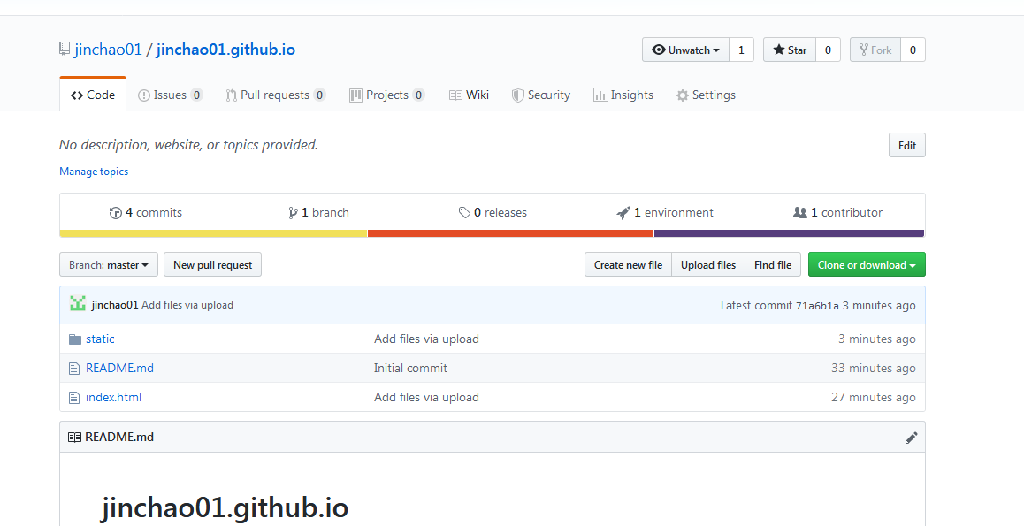View the 0 releases page

point(492,212)
